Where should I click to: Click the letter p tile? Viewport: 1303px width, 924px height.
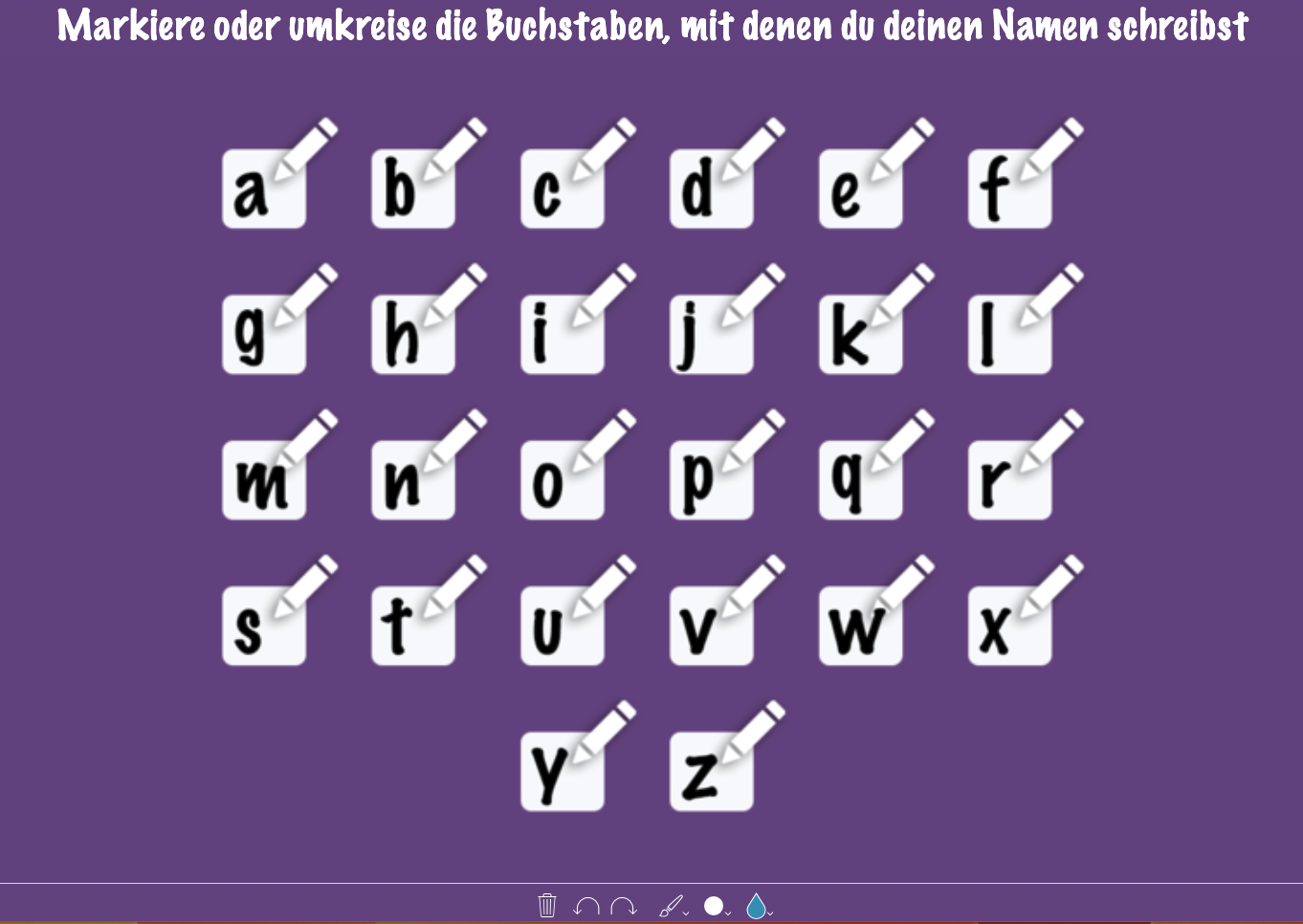(x=712, y=480)
